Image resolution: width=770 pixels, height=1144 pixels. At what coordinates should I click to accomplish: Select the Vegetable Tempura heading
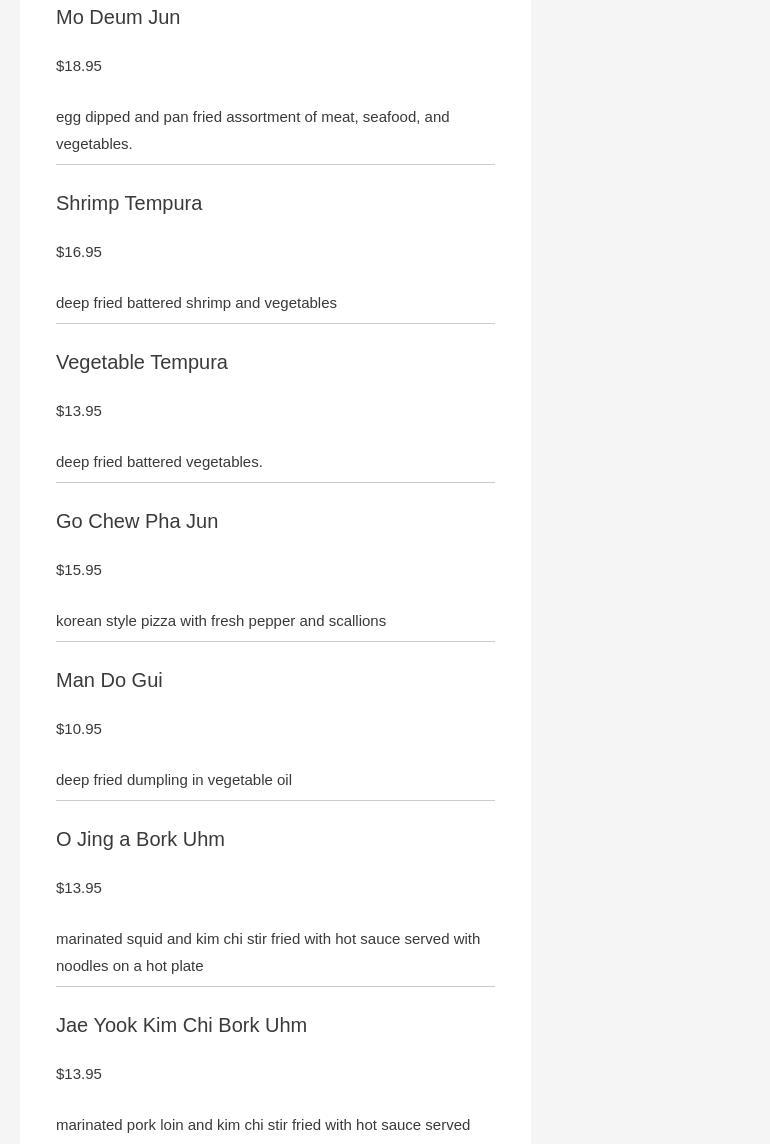tap(142, 362)
